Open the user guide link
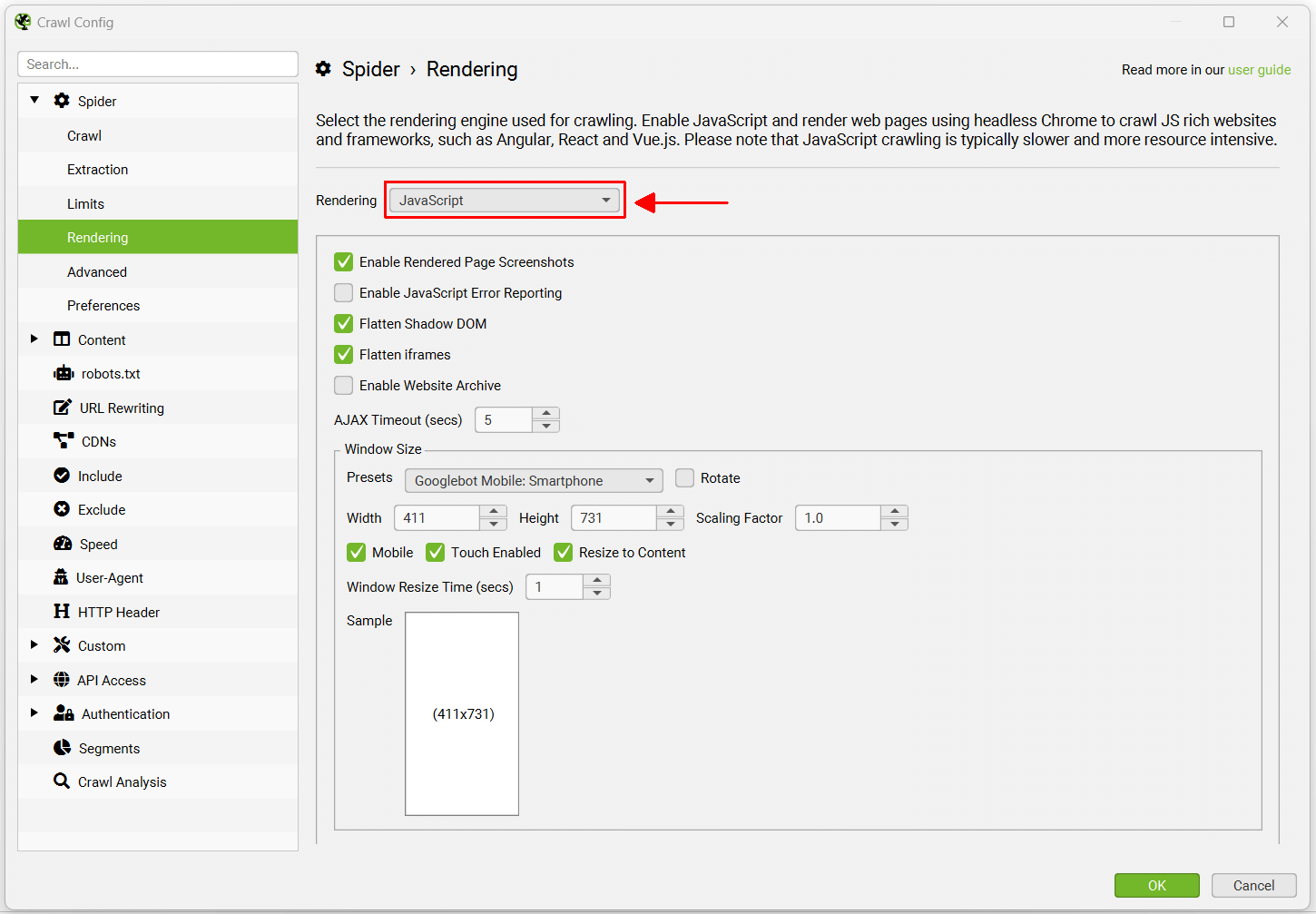This screenshot has width=1316, height=914. (x=1259, y=70)
